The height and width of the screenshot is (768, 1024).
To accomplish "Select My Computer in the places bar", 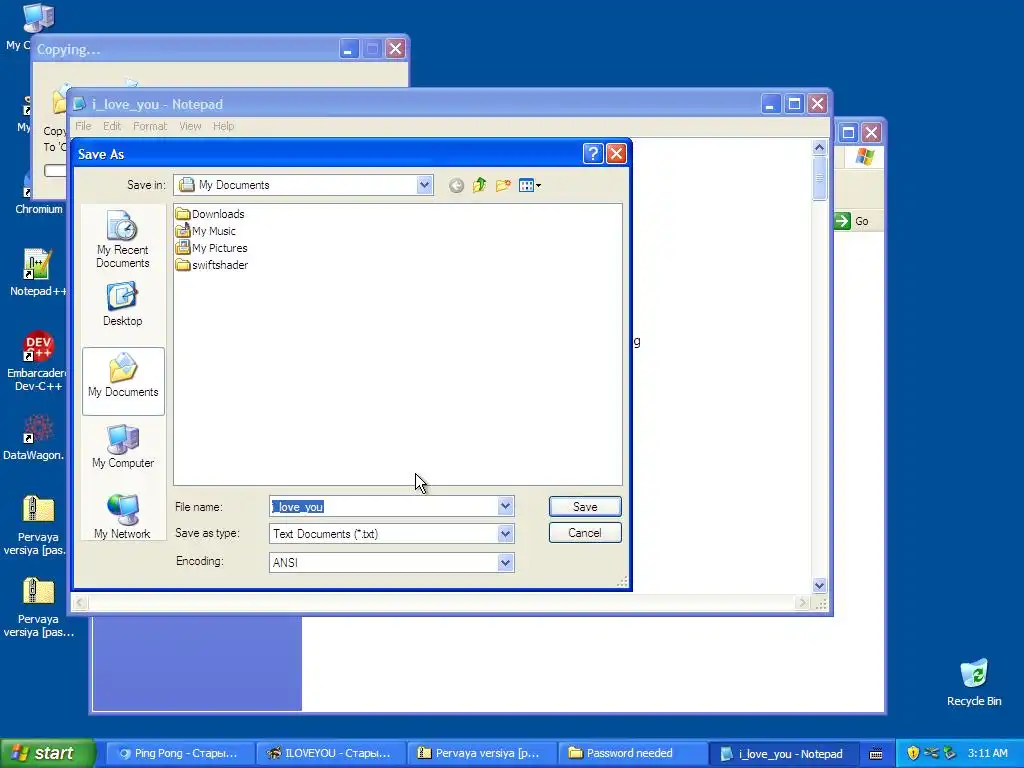I will tap(123, 447).
